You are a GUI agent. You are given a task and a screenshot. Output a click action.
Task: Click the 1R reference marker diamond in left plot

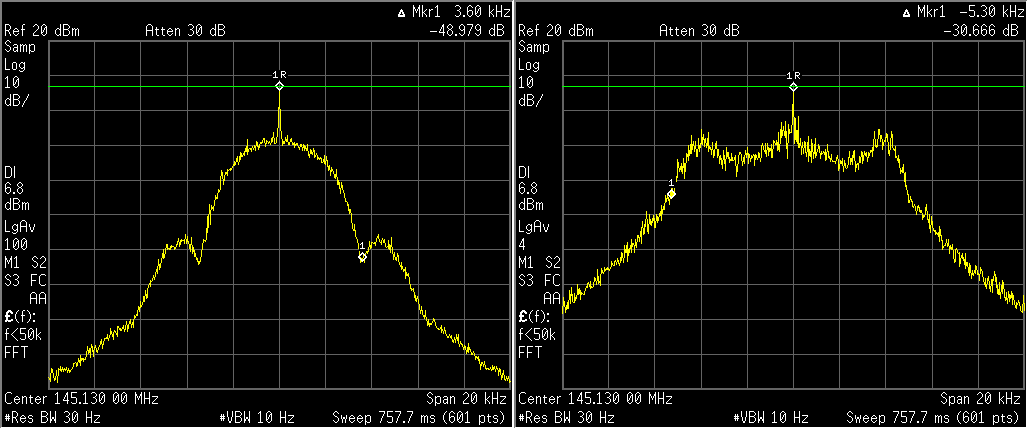pyautogui.click(x=280, y=87)
